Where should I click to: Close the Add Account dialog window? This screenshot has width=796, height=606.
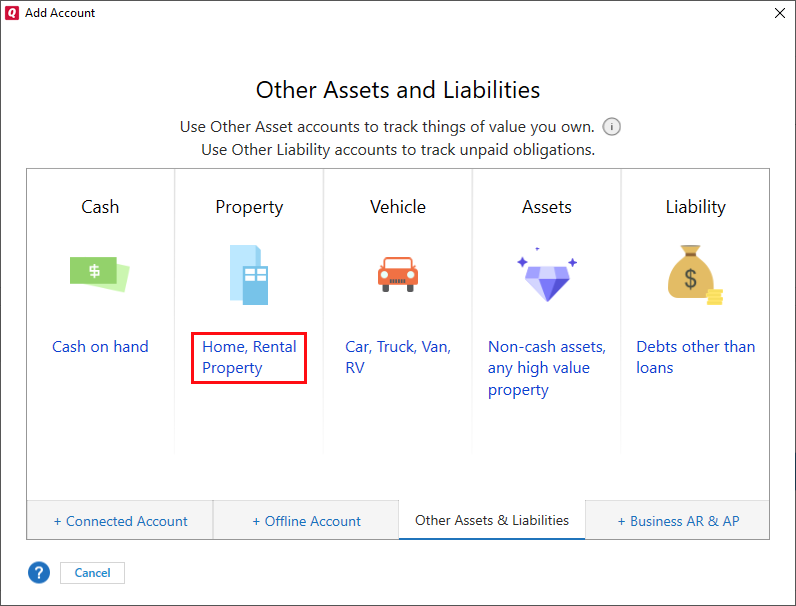(x=780, y=13)
